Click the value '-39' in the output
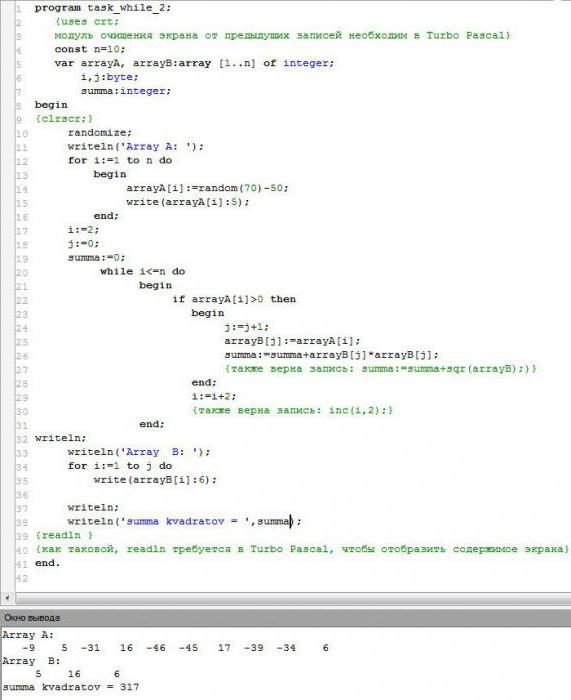The width and height of the screenshot is (571, 700). [x=253, y=648]
